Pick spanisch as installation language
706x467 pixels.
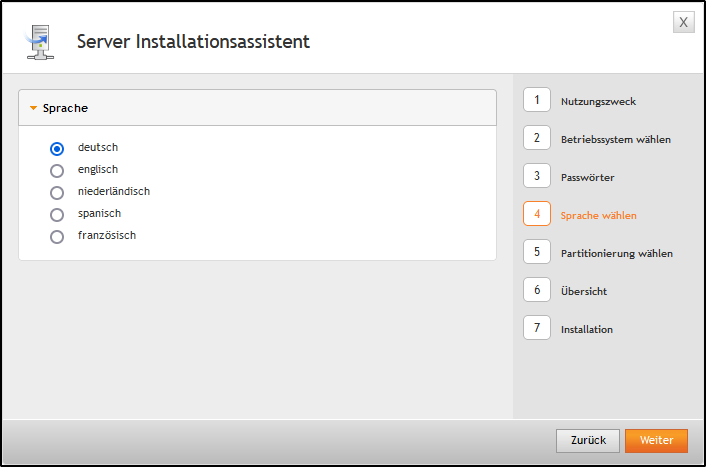point(57,214)
